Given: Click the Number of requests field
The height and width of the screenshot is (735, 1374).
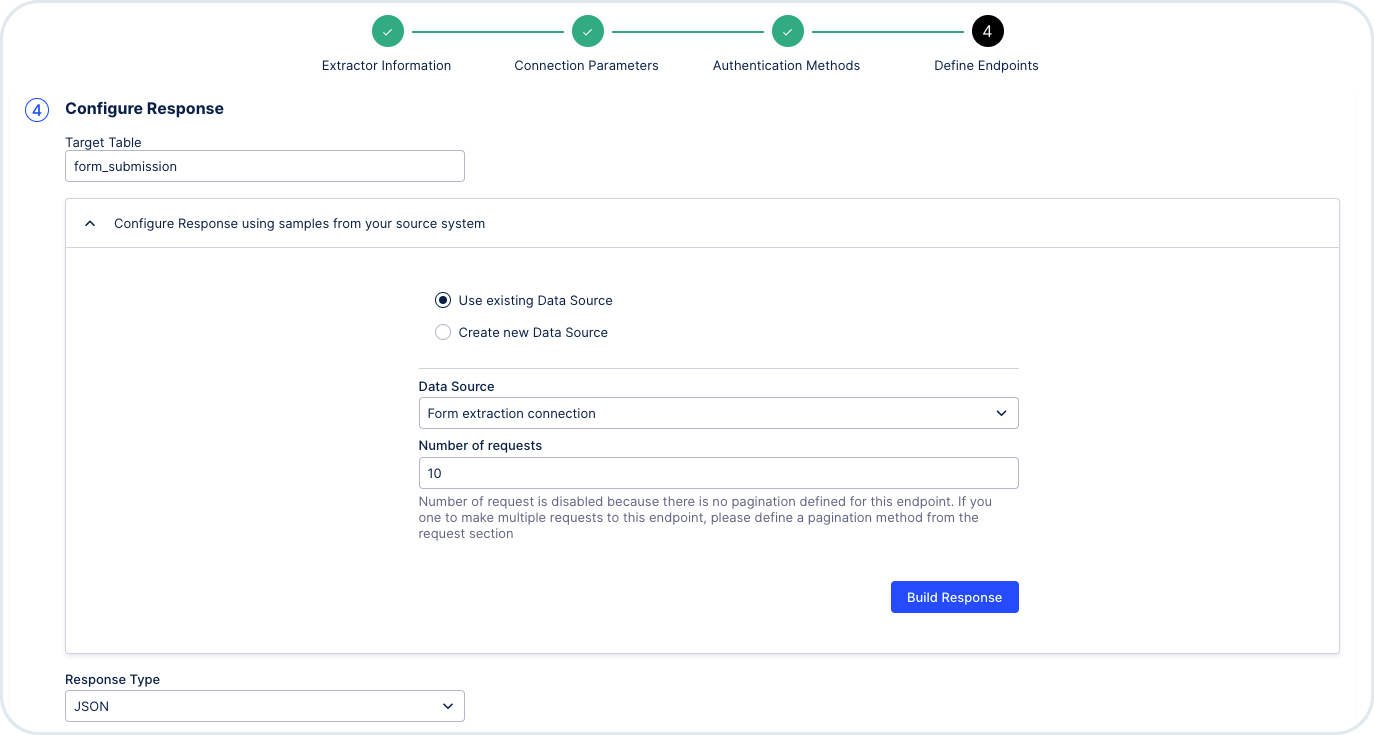Looking at the screenshot, I should [x=718, y=473].
